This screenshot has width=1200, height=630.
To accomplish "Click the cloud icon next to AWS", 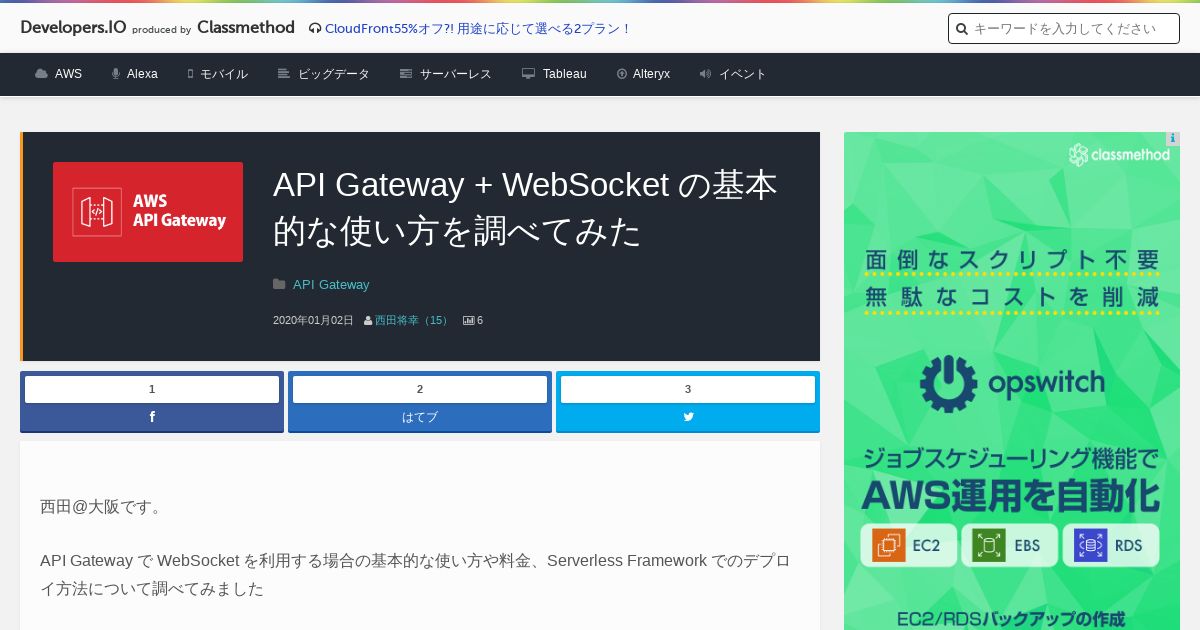I will pyautogui.click(x=41, y=74).
